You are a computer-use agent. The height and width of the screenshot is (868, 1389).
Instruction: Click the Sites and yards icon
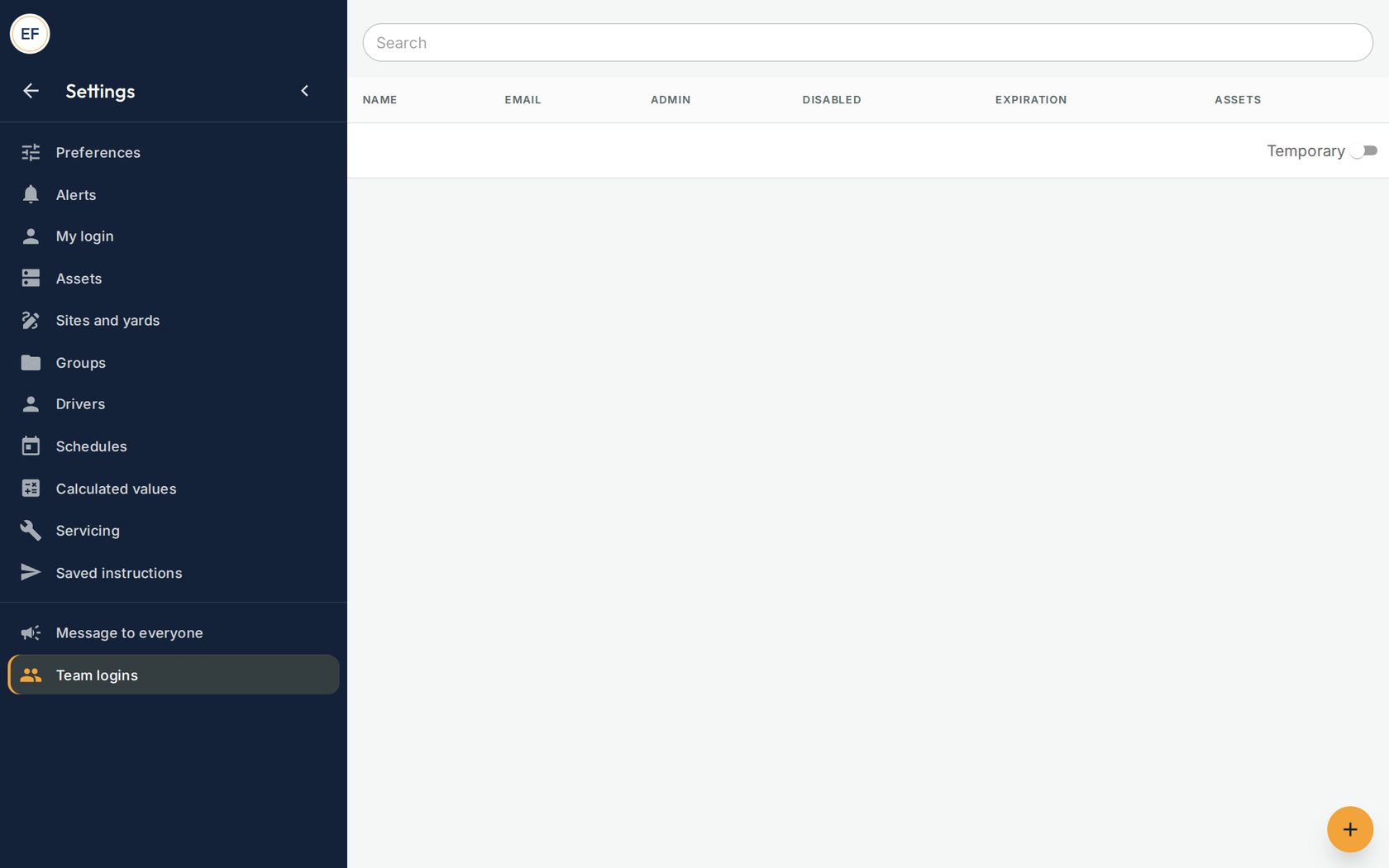click(31, 320)
